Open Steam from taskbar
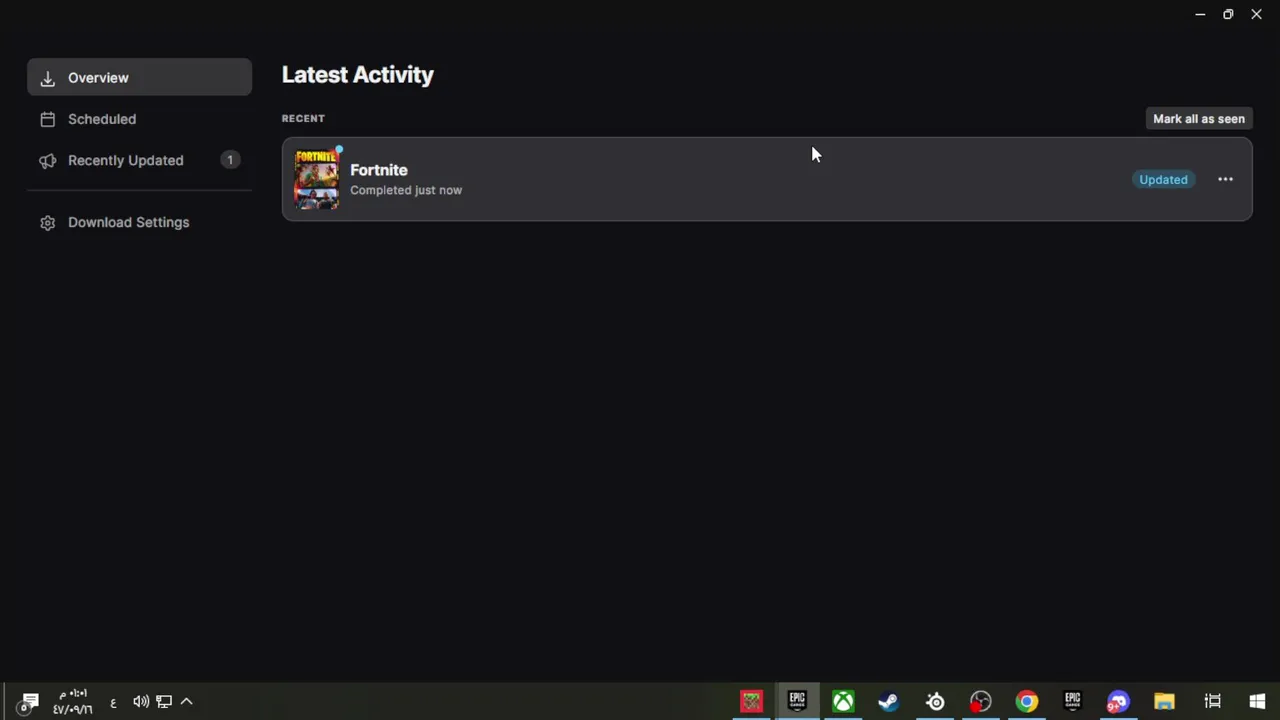The width and height of the screenshot is (1280, 720). coord(888,701)
